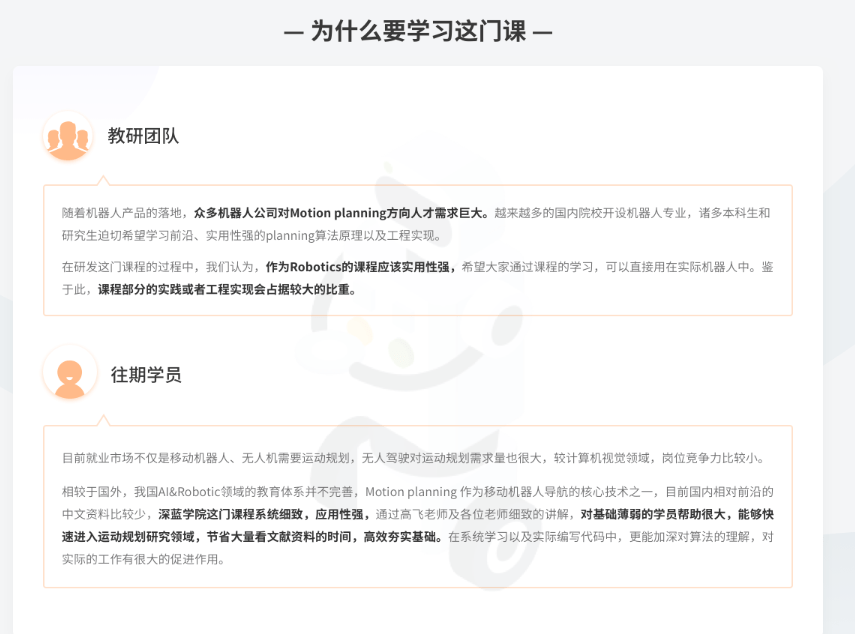Click the line 实际的工作有很大的促进作用
The image size is (855, 634).
pos(143,559)
